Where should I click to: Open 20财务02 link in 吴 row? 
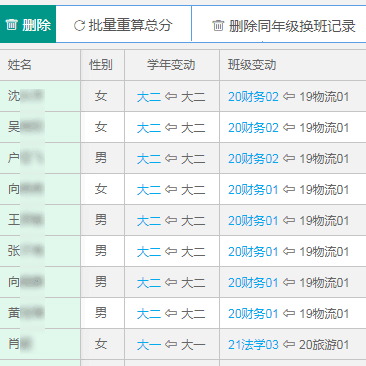tap(253, 127)
